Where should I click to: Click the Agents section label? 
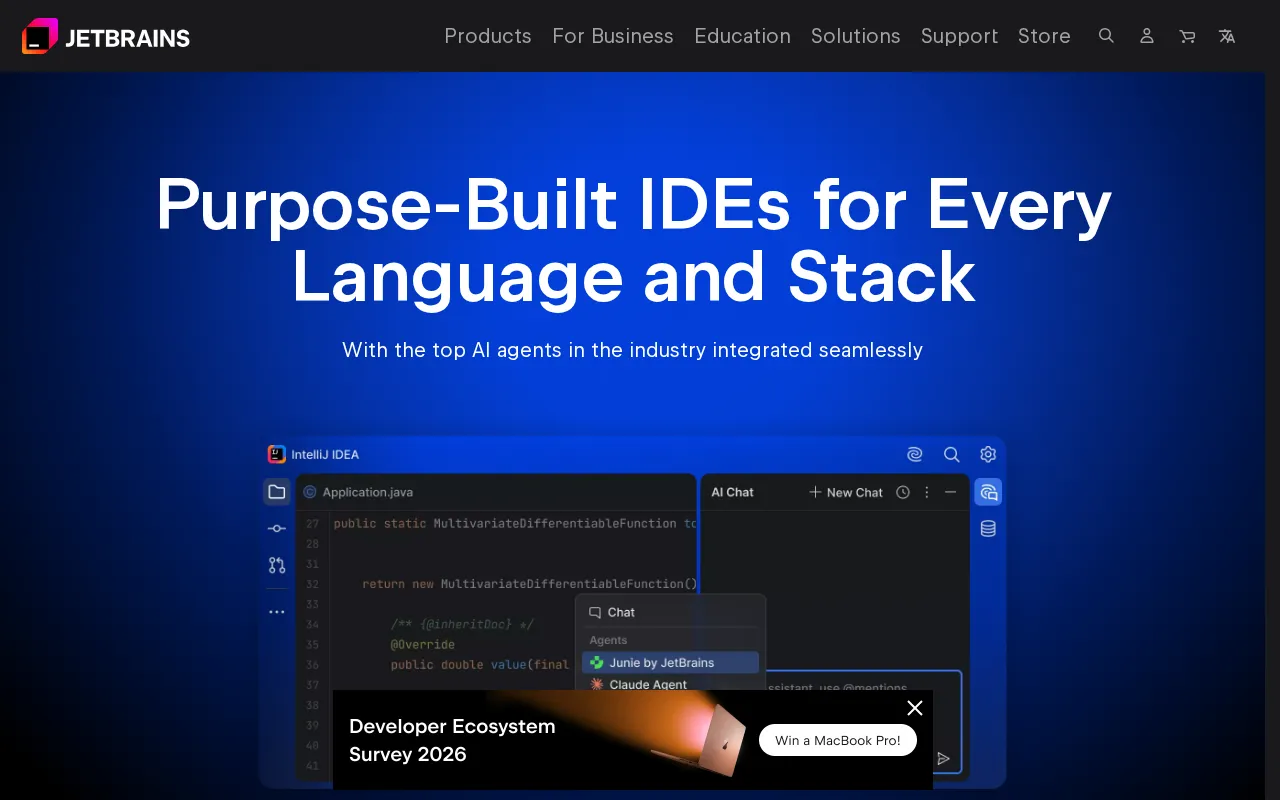[608, 640]
